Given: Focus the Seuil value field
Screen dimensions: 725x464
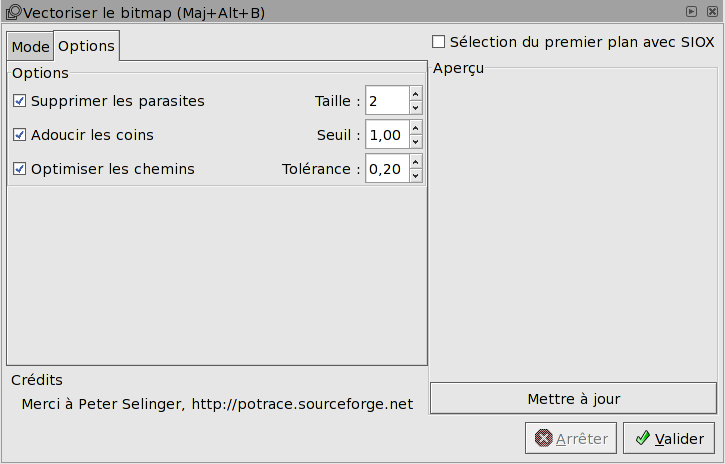Looking at the screenshot, I should (386, 135).
